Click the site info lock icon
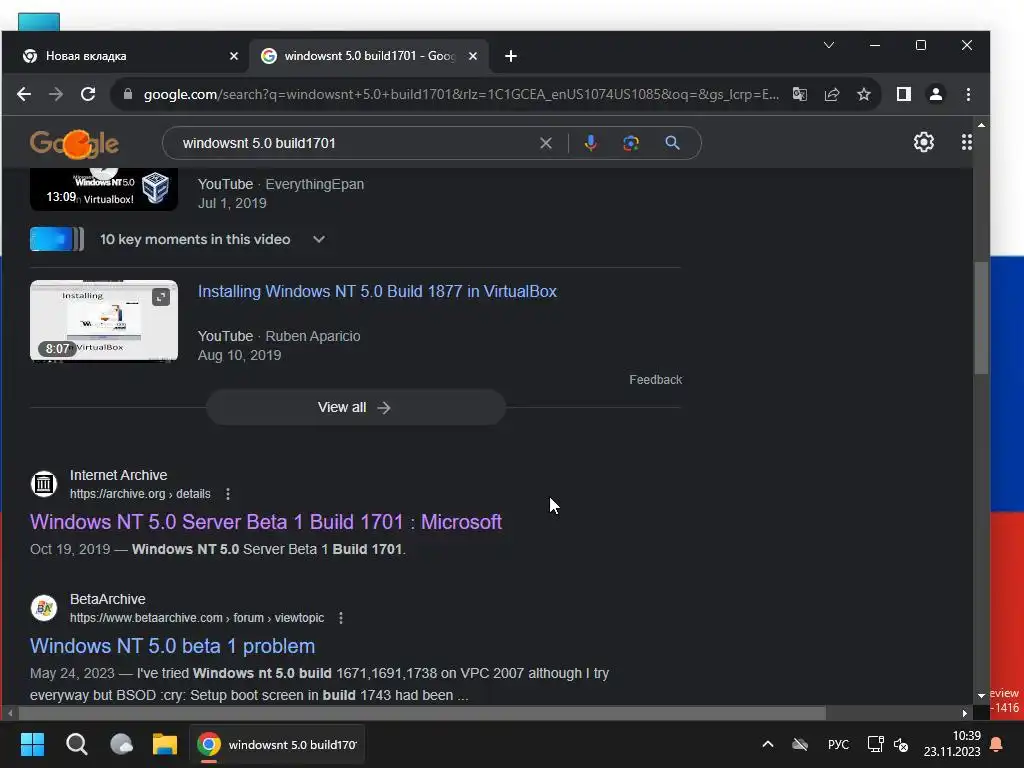 click(x=128, y=94)
